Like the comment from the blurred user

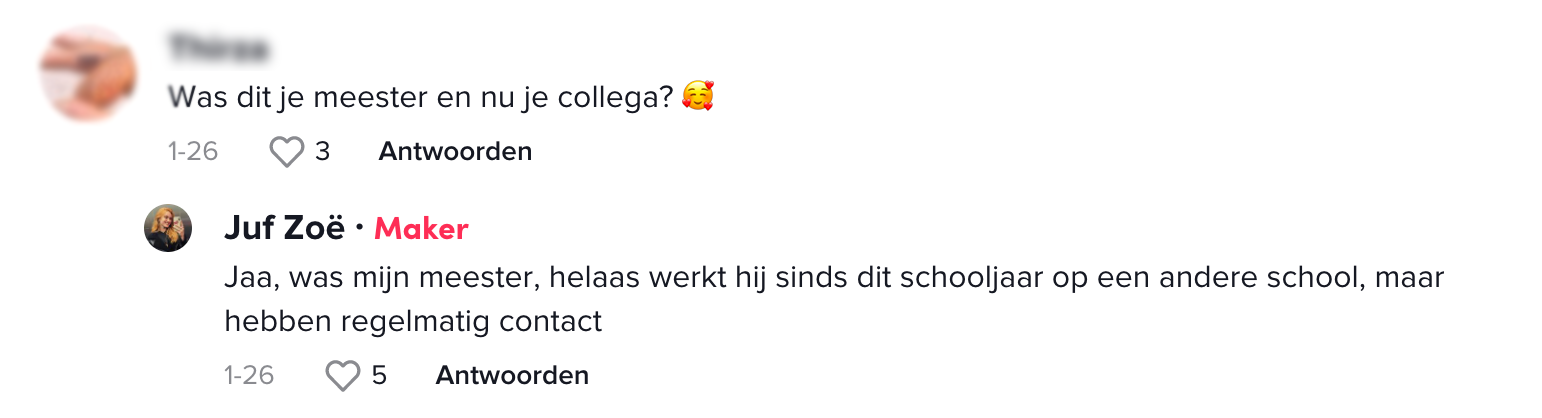click(x=287, y=152)
